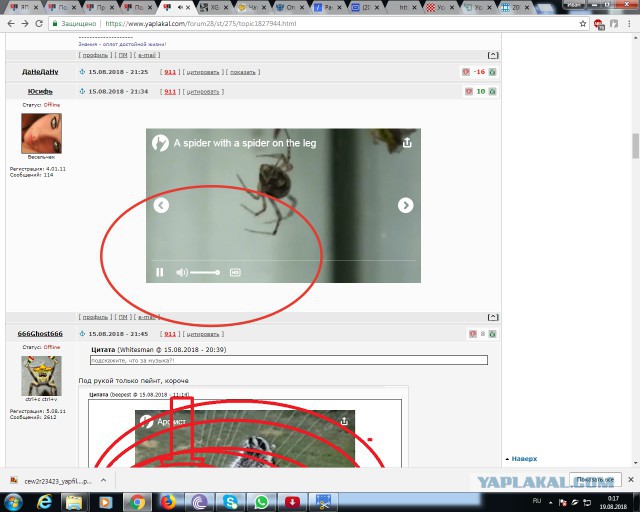Upvote the ДаНеДаНу post with the green plus icon
640x512 pixels.
point(492,72)
